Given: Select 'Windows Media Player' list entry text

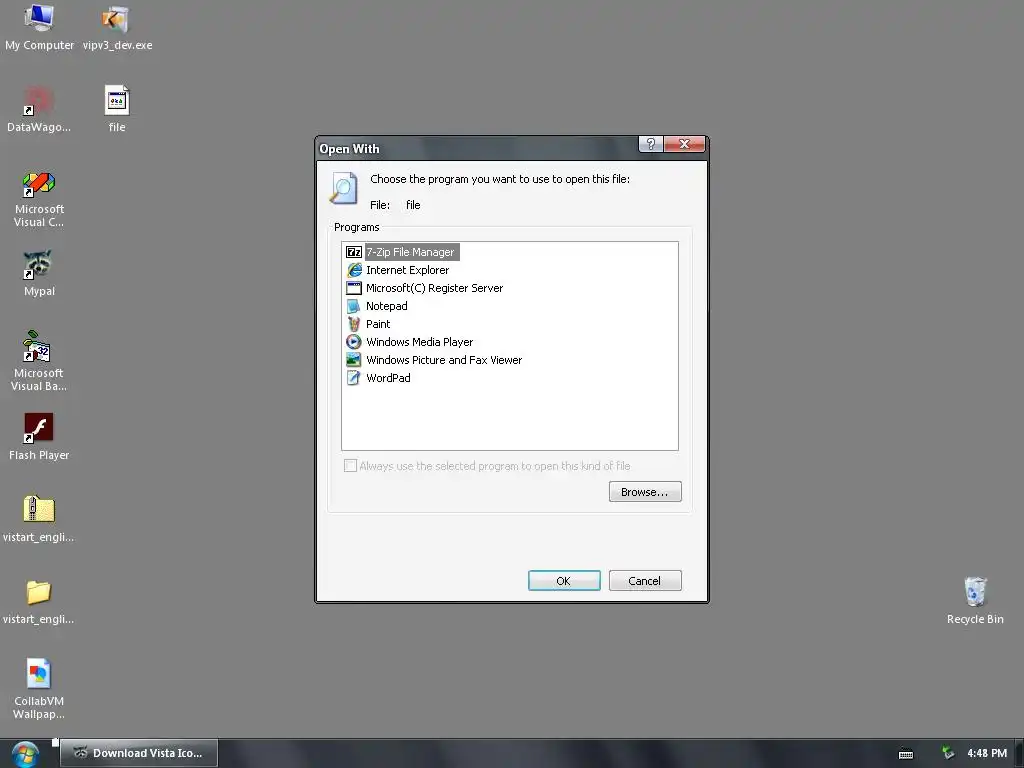Looking at the screenshot, I should click(x=419, y=342).
